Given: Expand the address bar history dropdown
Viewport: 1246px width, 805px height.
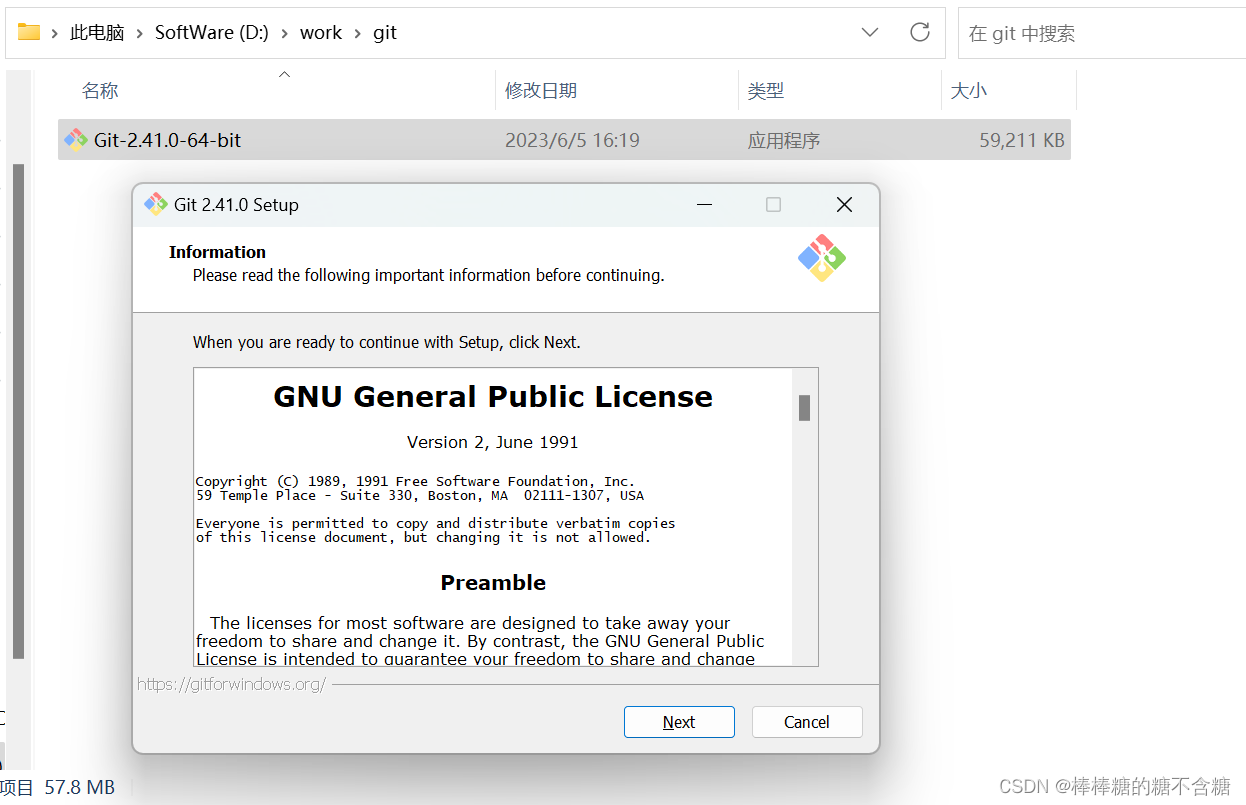Looking at the screenshot, I should [870, 32].
